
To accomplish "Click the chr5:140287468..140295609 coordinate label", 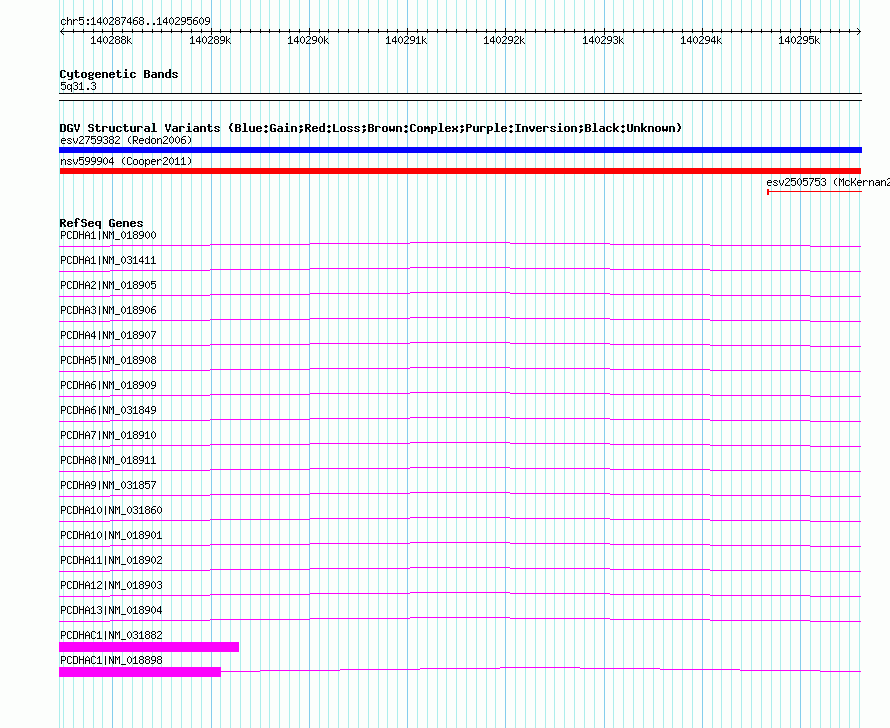I will pyautogui.click(x=135, y=21).
